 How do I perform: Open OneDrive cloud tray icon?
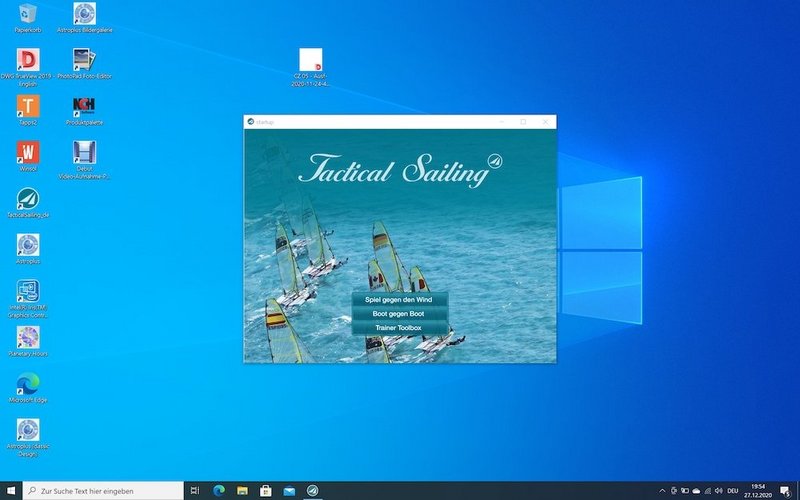pos(696,491)
